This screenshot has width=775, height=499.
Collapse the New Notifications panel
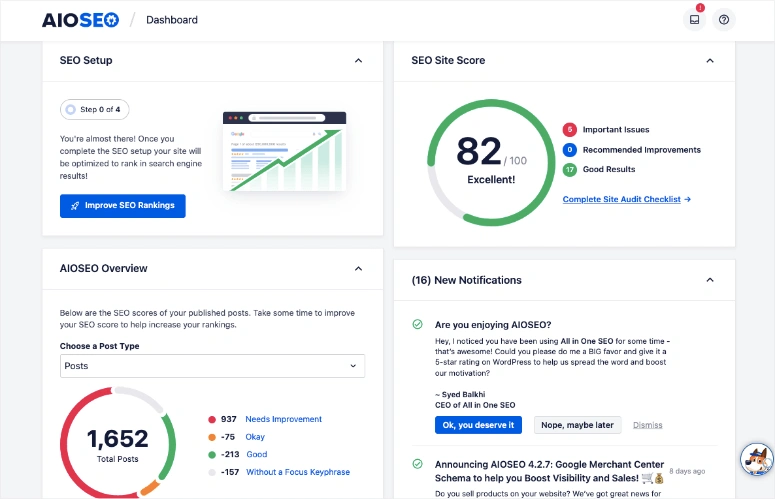(x=710, y=280)
